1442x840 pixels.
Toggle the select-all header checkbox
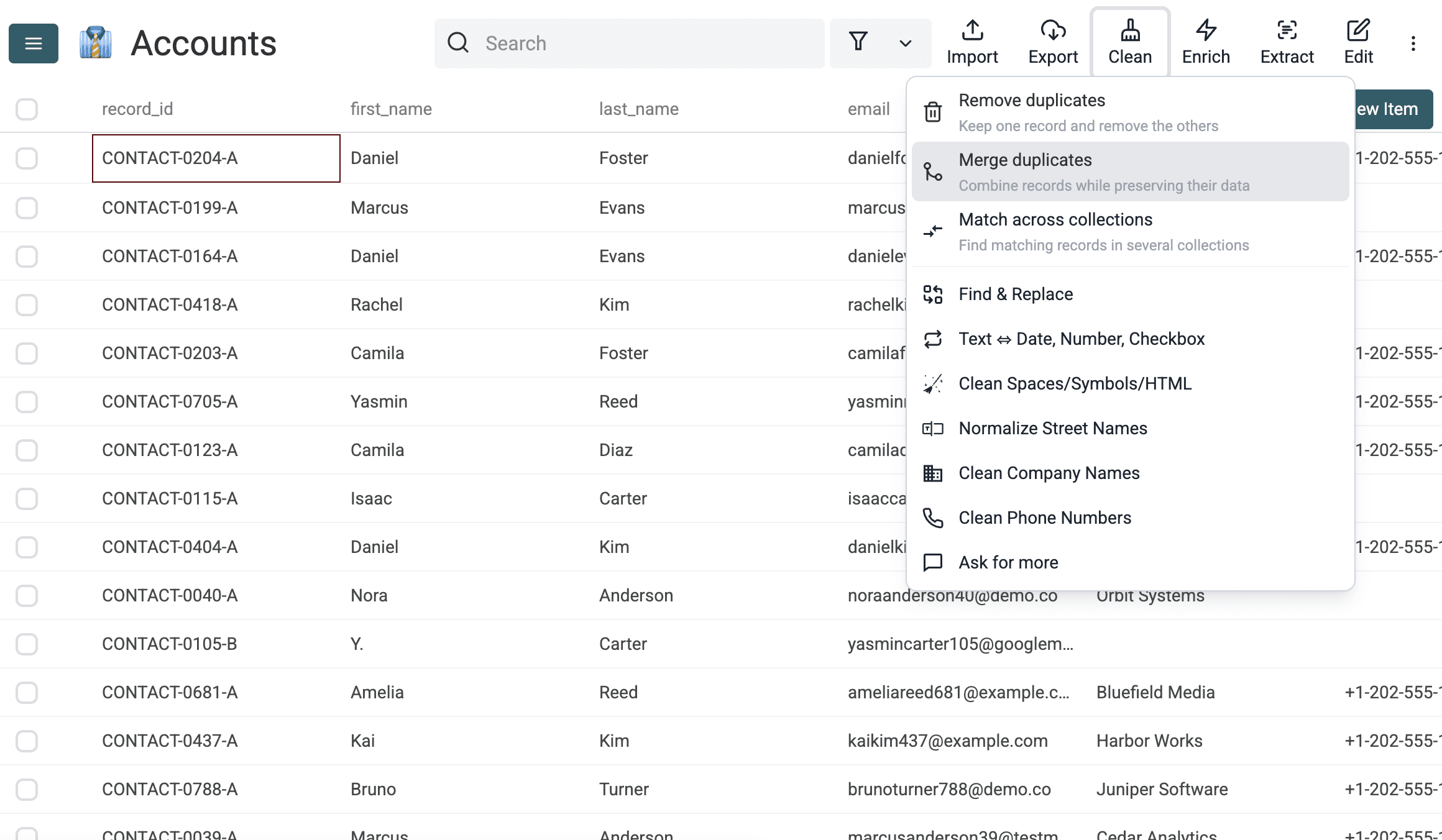point(27,109)
